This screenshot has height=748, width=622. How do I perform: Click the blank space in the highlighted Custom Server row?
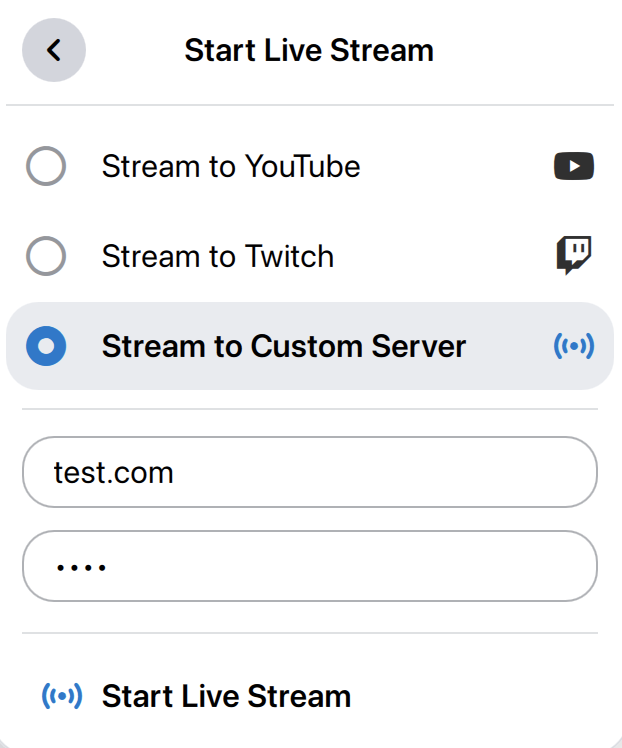[508, 347]
